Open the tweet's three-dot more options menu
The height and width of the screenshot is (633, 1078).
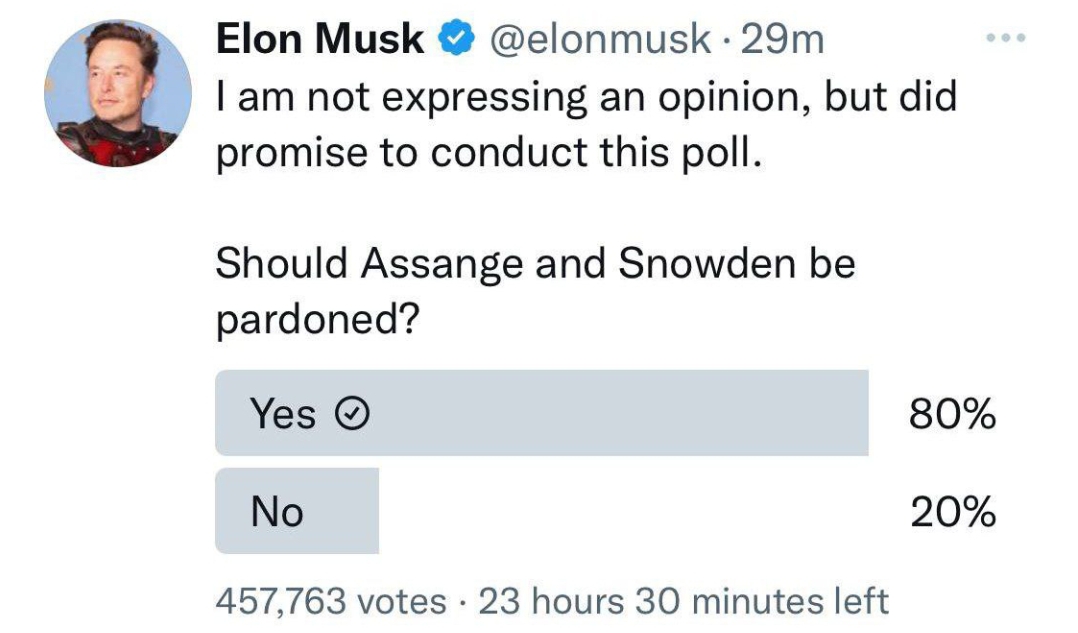point(1006,36)
